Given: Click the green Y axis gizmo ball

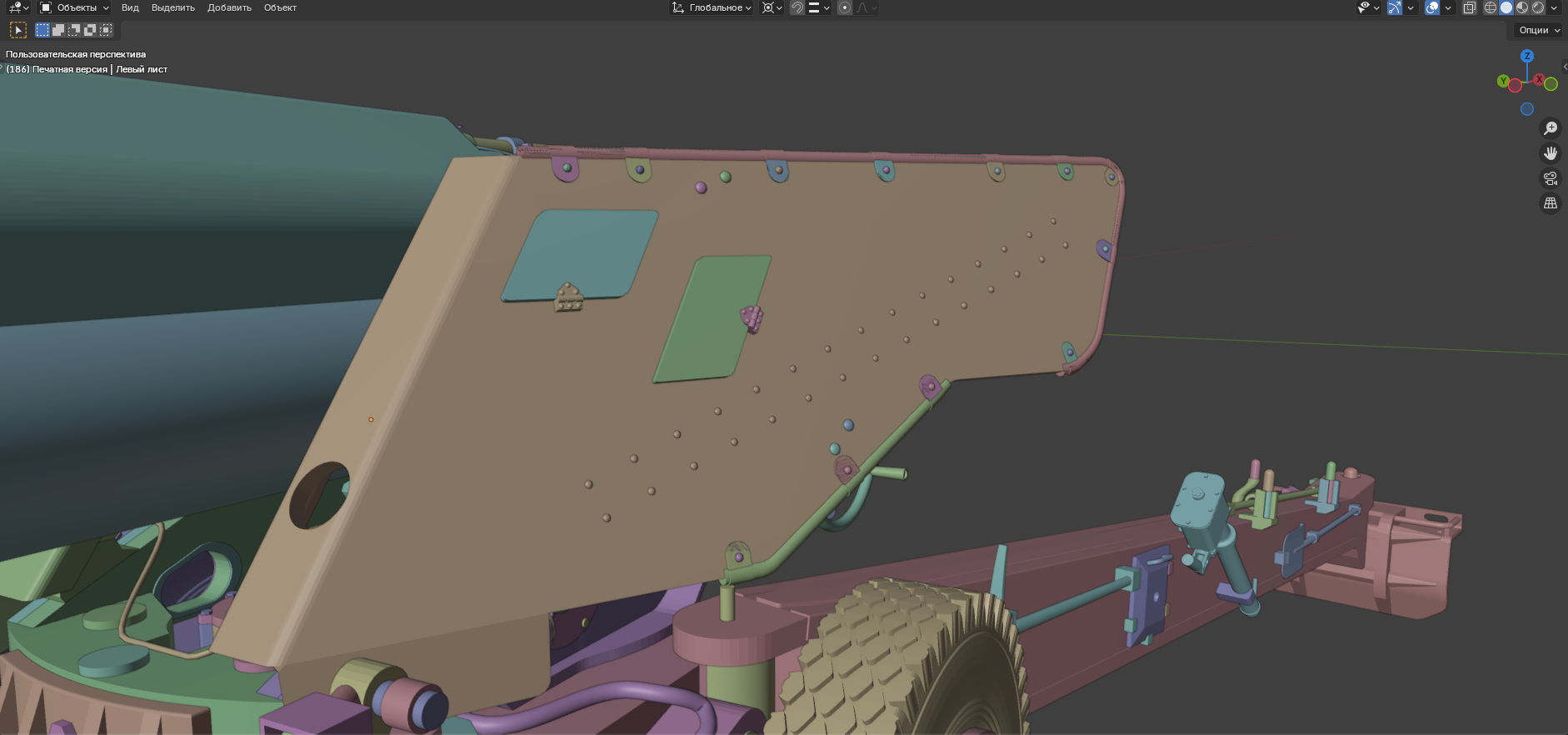Looking at the screenshot, I should (x=1503, y=81).
